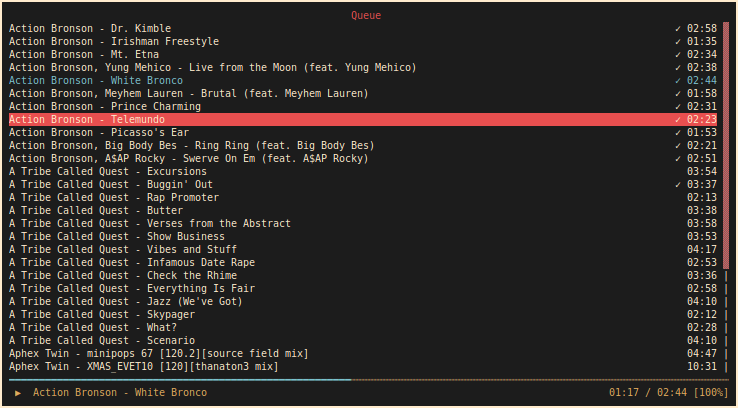738x408 pixels.
Task: Click the [100%] volume indicator
Action: click(711, 392)
